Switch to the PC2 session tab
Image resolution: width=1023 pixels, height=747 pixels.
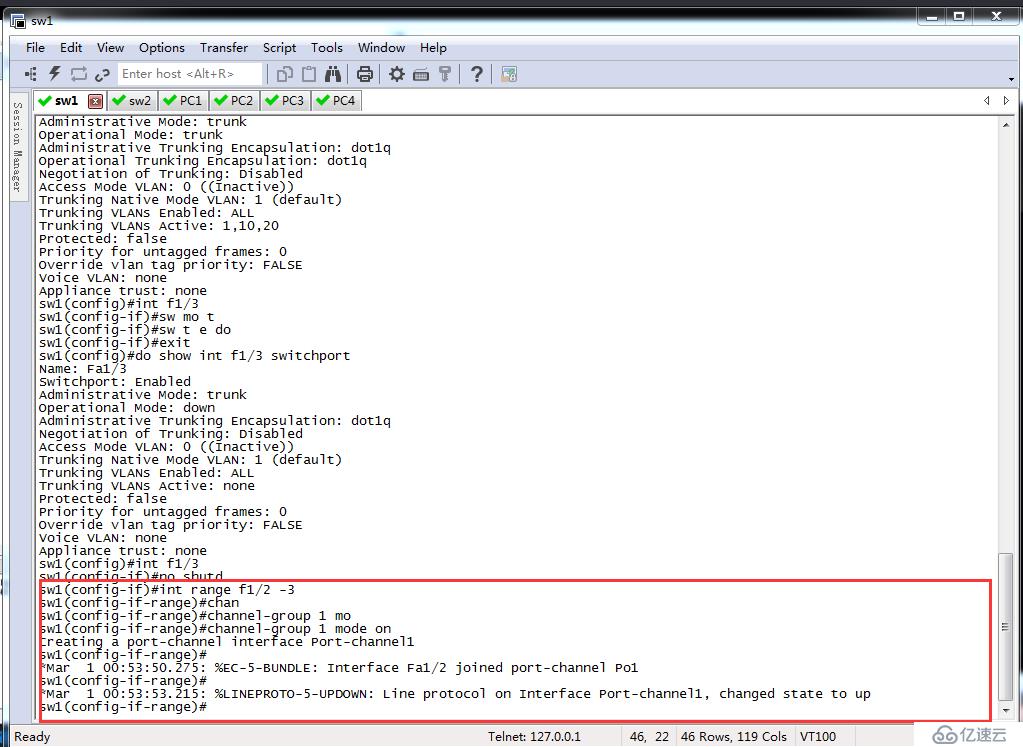[x=234, y=100]
